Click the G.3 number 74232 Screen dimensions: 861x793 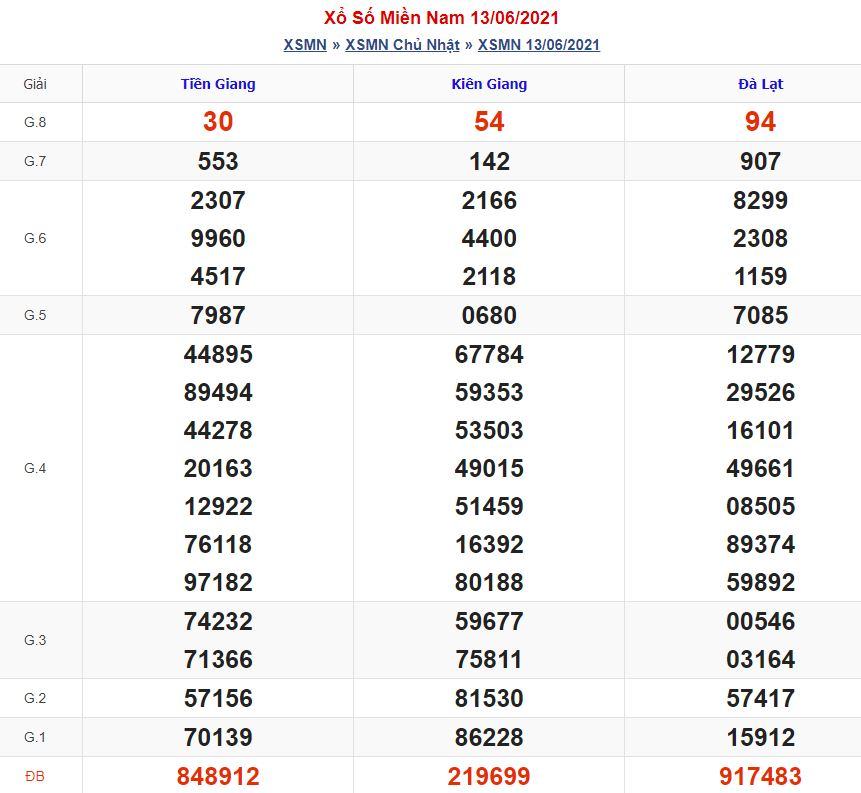pos(218,621)
